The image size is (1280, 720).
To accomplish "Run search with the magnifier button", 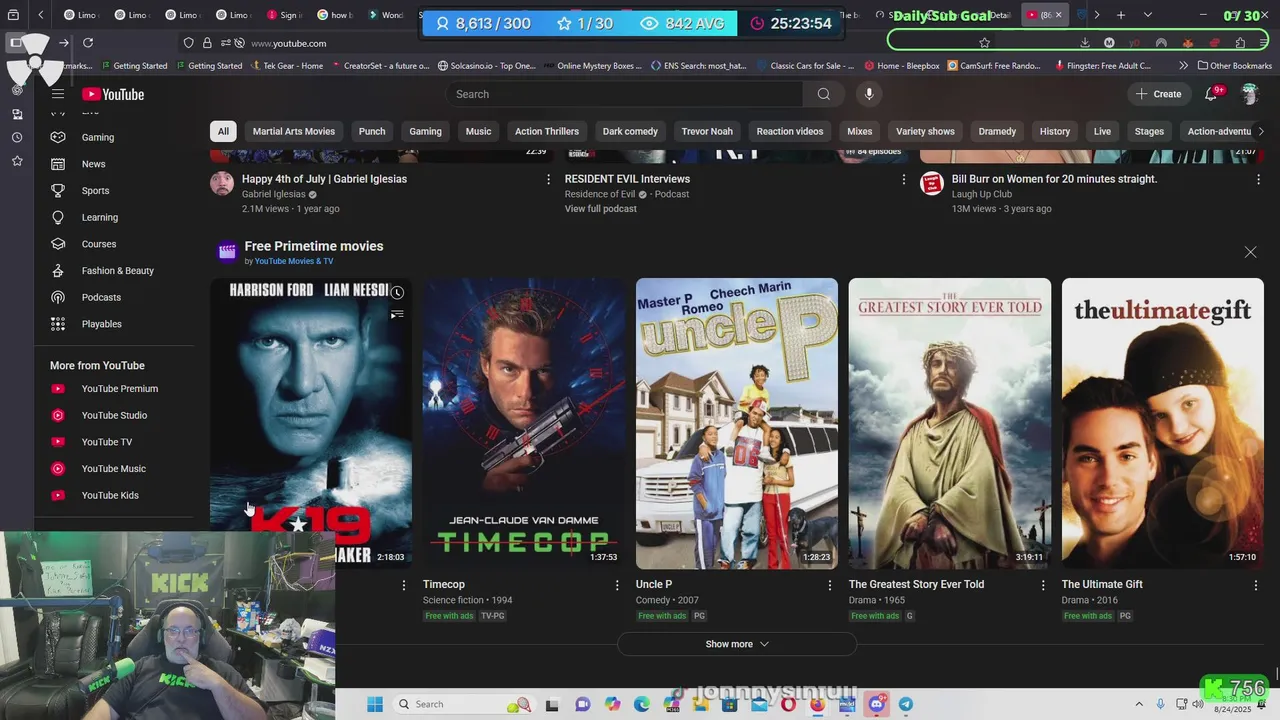I will pyautogui.click(x=823, y=94).
